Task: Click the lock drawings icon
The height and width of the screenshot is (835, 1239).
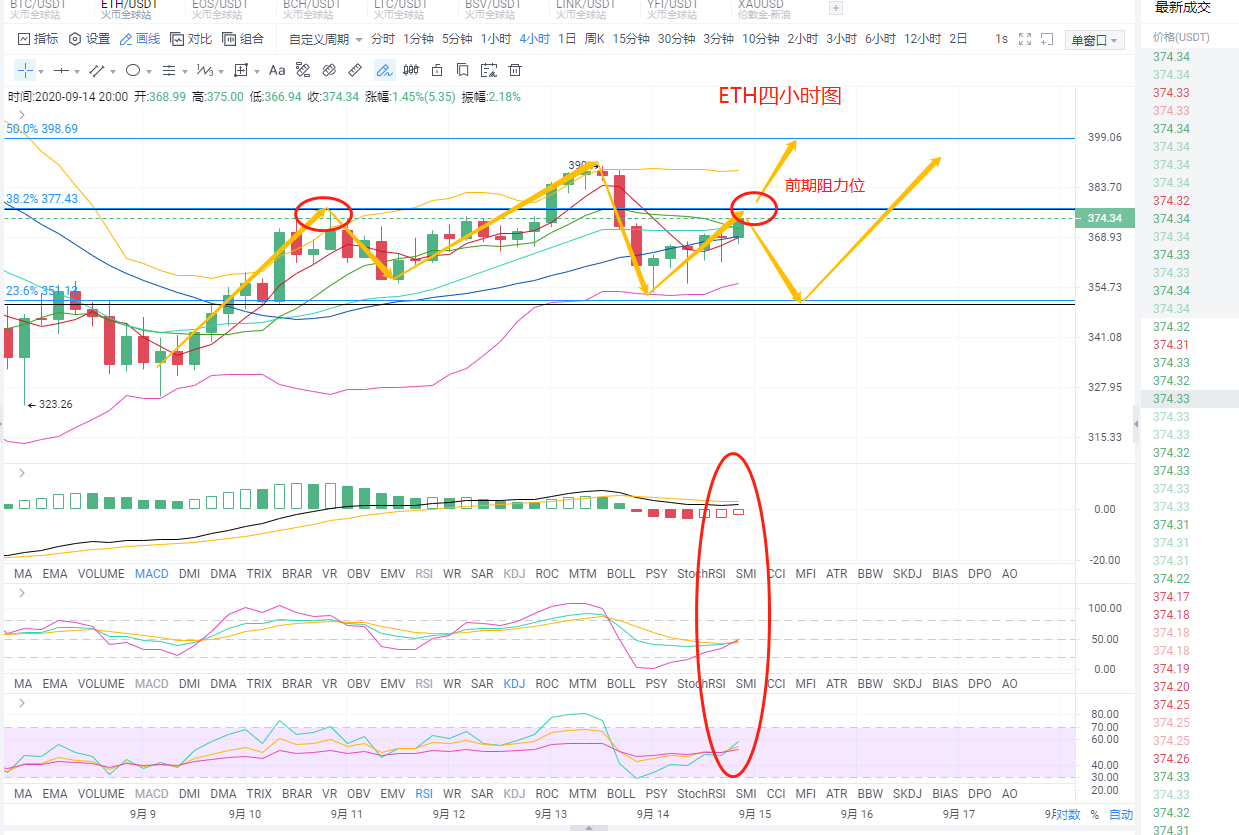Action: [x=437, y=71]
